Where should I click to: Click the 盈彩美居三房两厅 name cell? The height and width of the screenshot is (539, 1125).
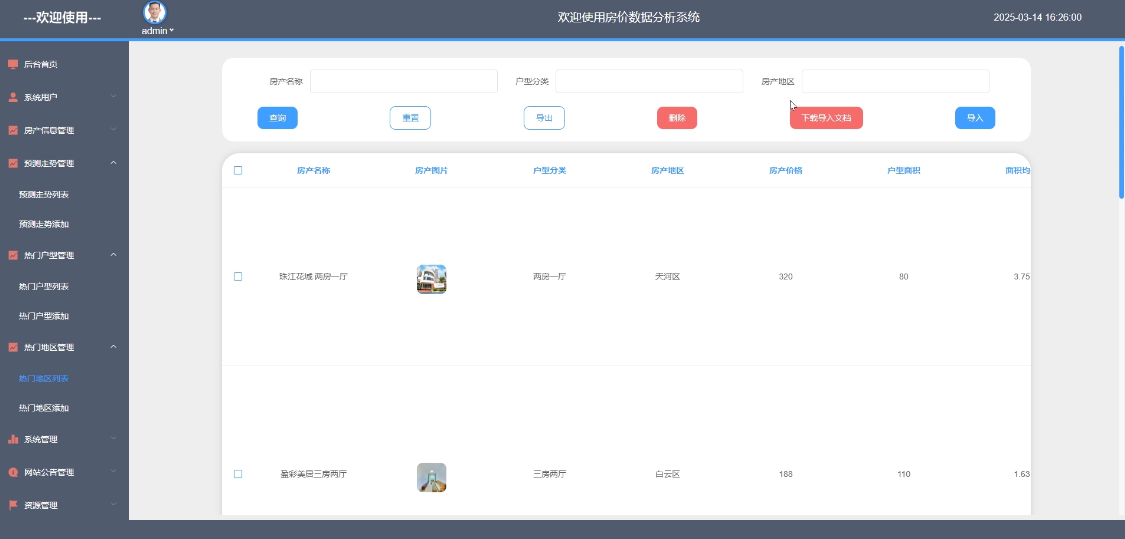[314, 474]
